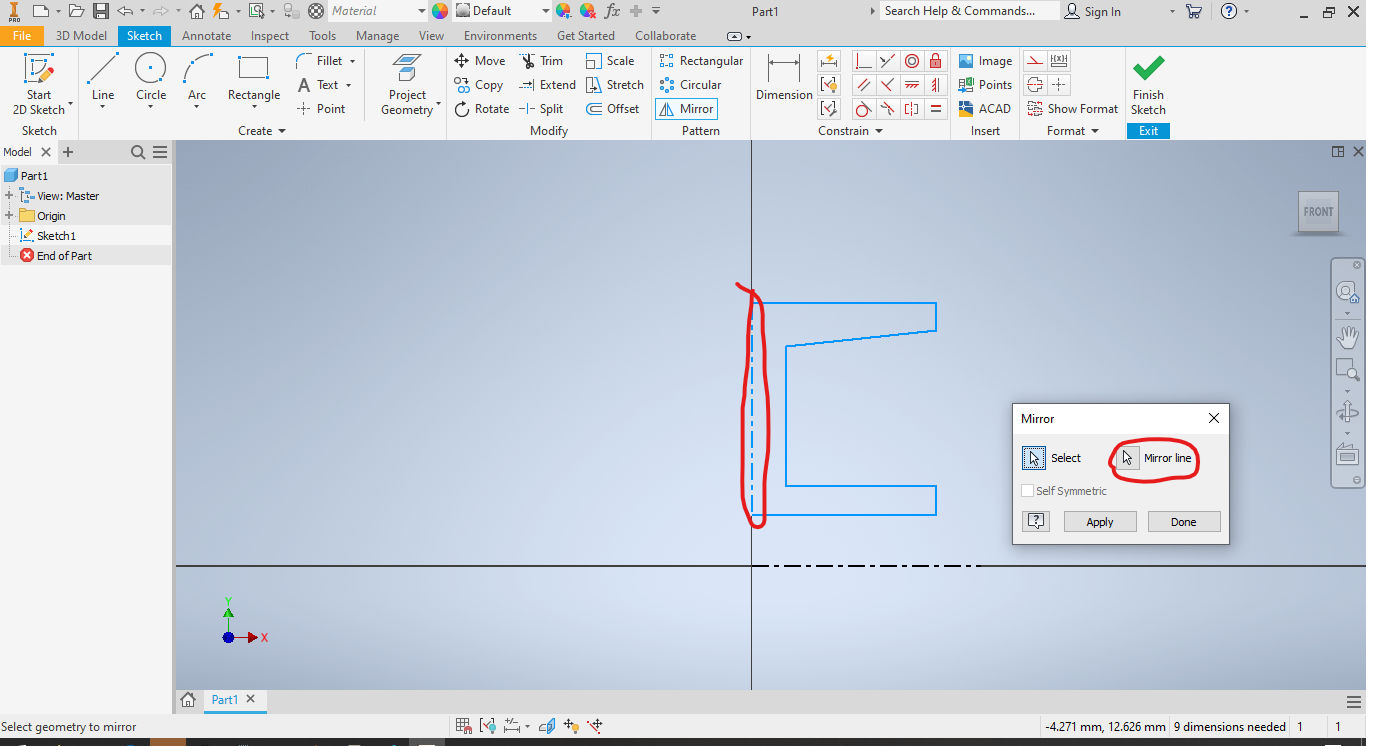Viewport: 1374px width, 746px height.
Task: Switch to the Manage tab
Action: 377,36
